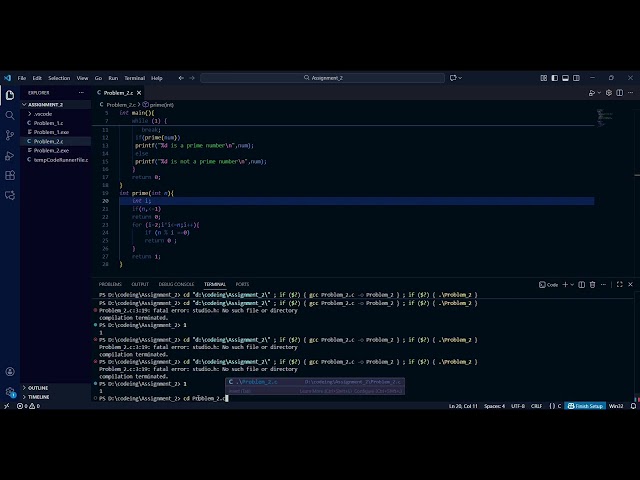
Task: Expand the TIMELINE section
Action: (56, 397)
